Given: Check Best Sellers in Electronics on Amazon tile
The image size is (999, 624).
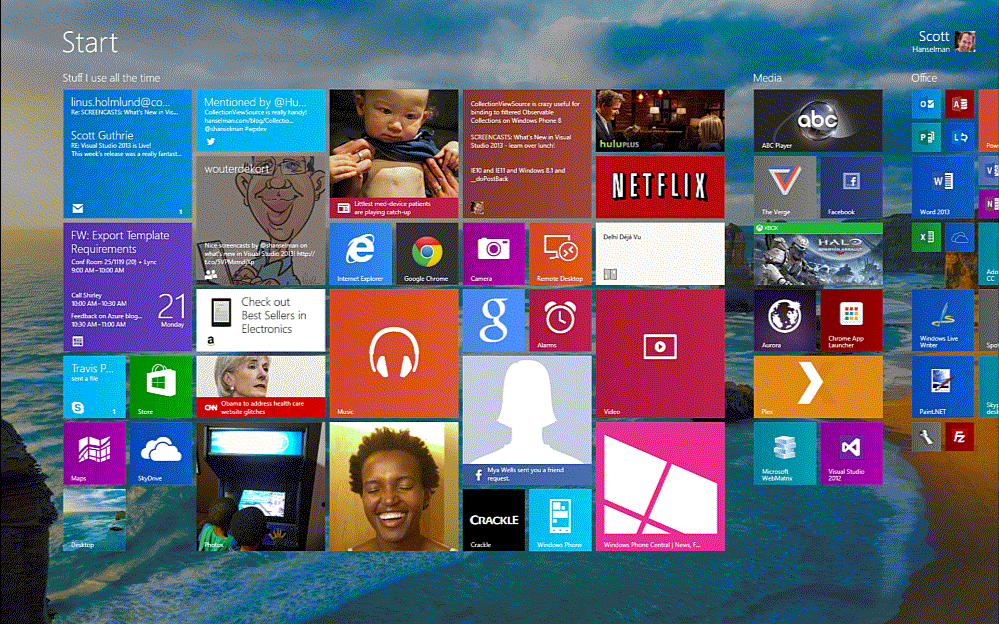Looking at the screenshot, I should point(260,319).
